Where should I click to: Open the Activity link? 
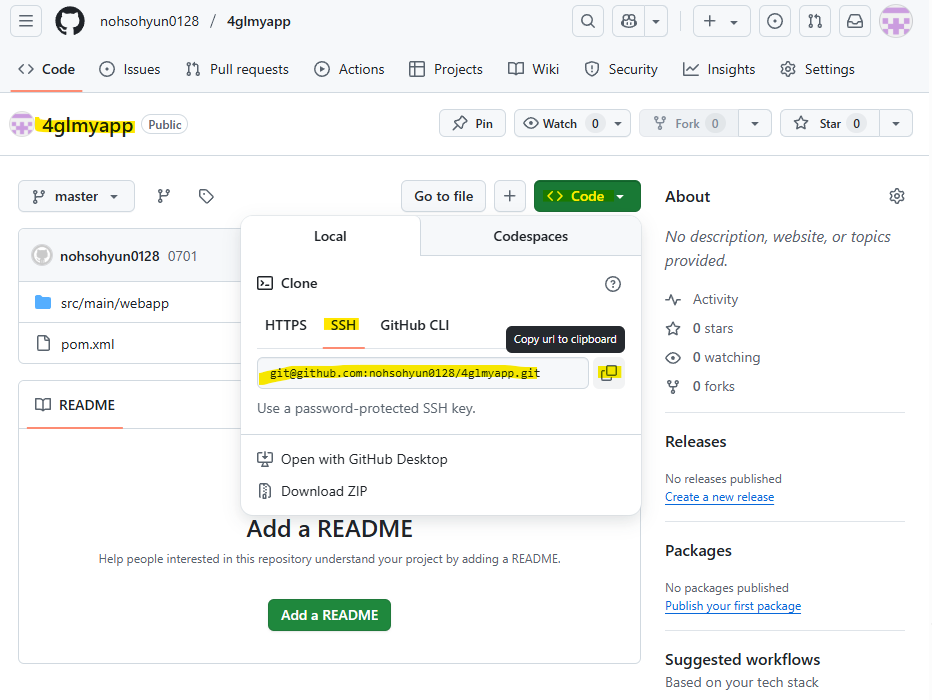point(701,299)
